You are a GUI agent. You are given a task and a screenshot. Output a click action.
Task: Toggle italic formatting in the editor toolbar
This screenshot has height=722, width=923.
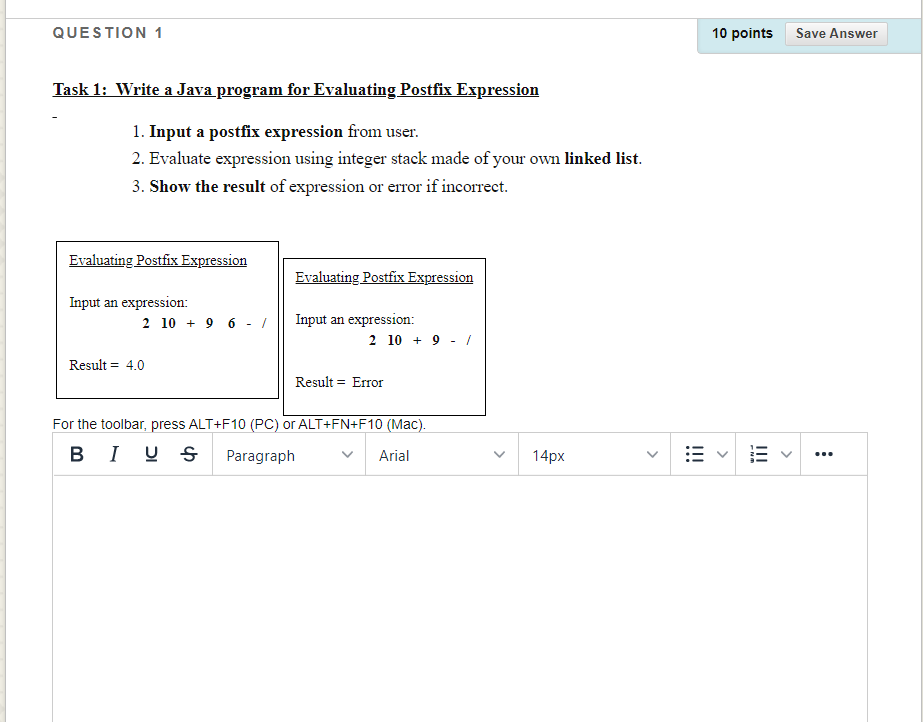click(113, 454)
